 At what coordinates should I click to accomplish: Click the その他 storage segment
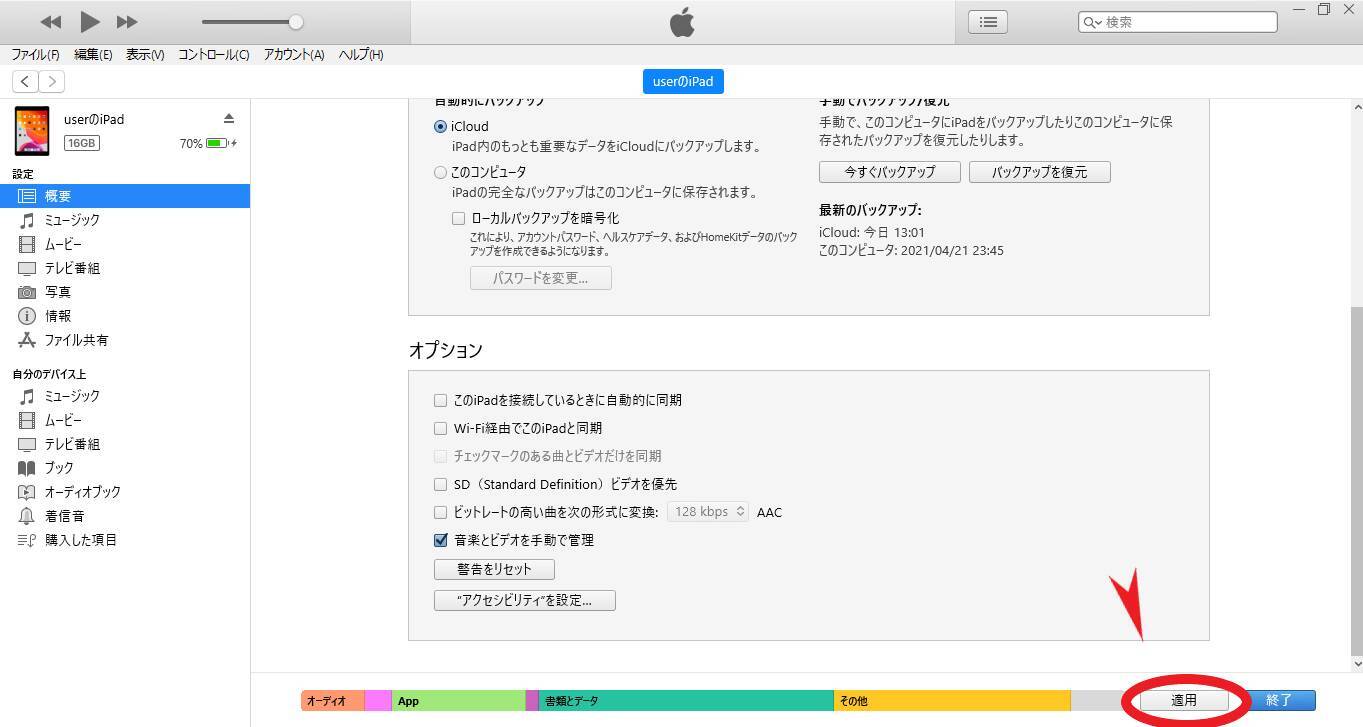(952, 701)
